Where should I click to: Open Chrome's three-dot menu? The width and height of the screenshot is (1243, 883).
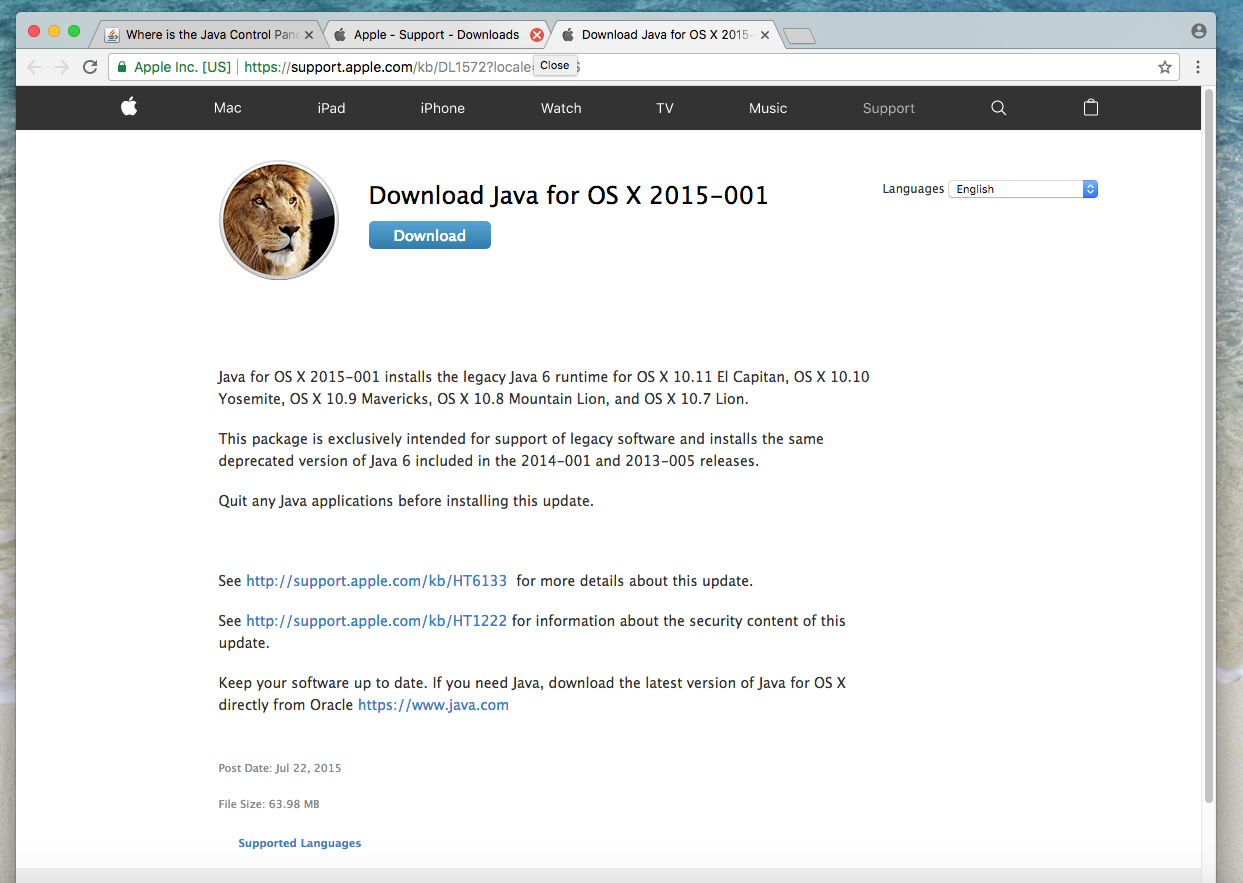[1198, 67]
